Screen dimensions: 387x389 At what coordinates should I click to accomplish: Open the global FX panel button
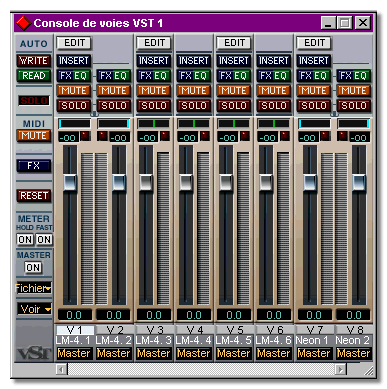(34, 166)
